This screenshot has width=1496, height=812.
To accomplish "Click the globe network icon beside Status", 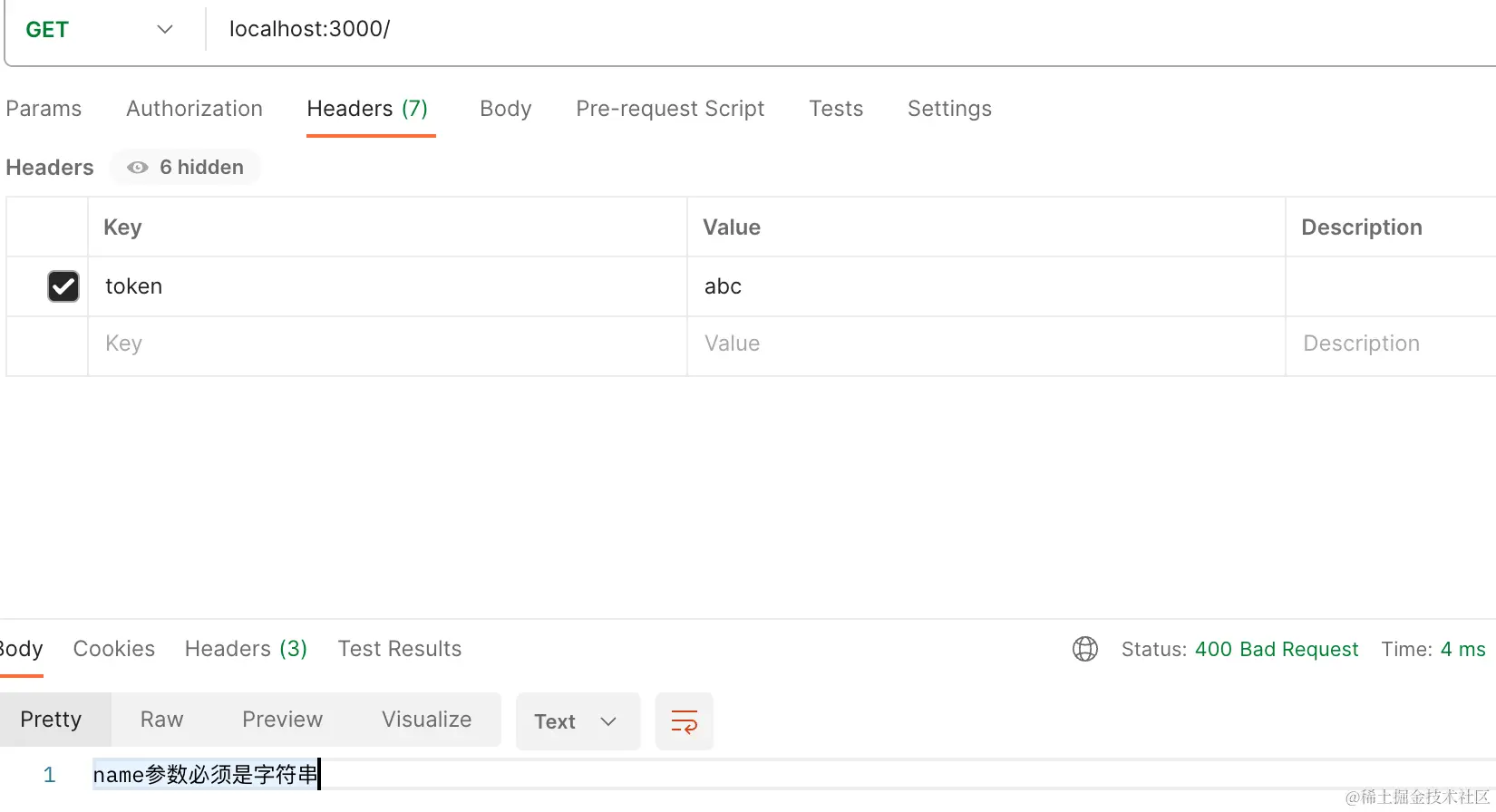I will pos(1084,649).
